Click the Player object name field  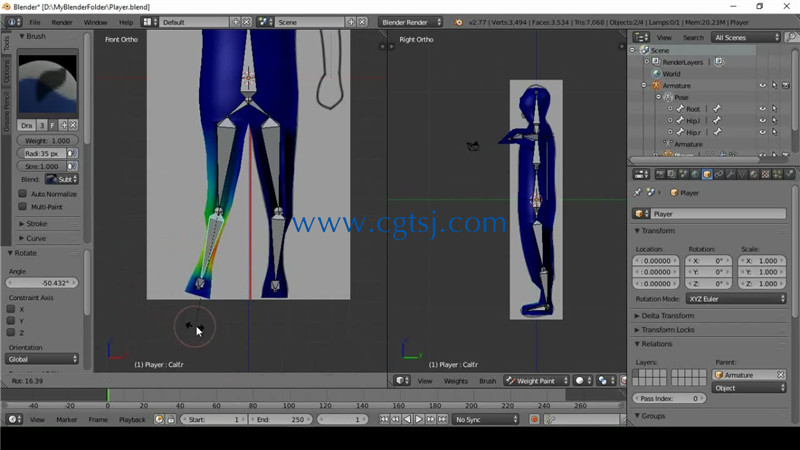tap(718, 214)
